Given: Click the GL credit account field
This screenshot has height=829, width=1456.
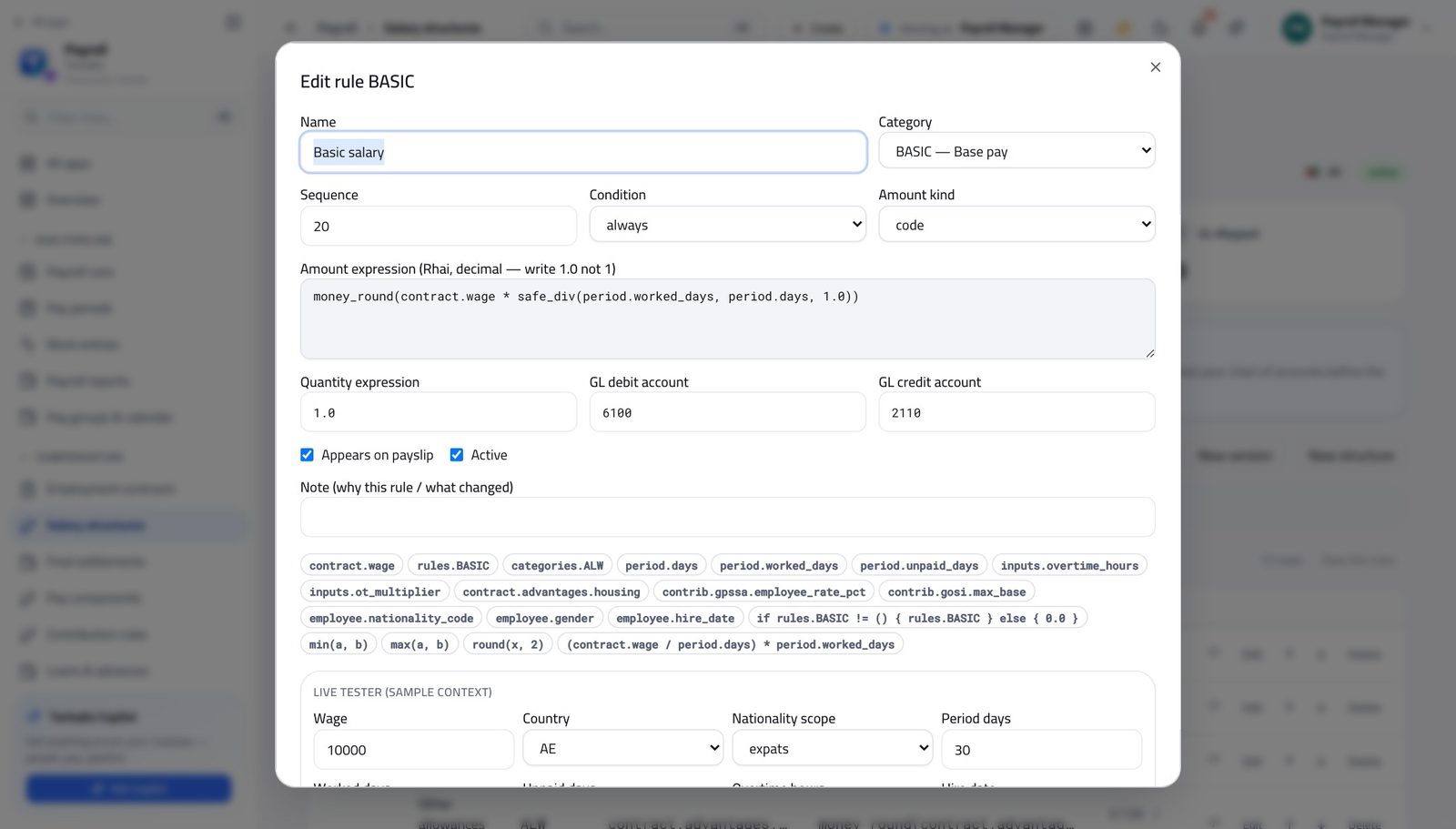Looking at the screenshot, I should click(1016, 412).
